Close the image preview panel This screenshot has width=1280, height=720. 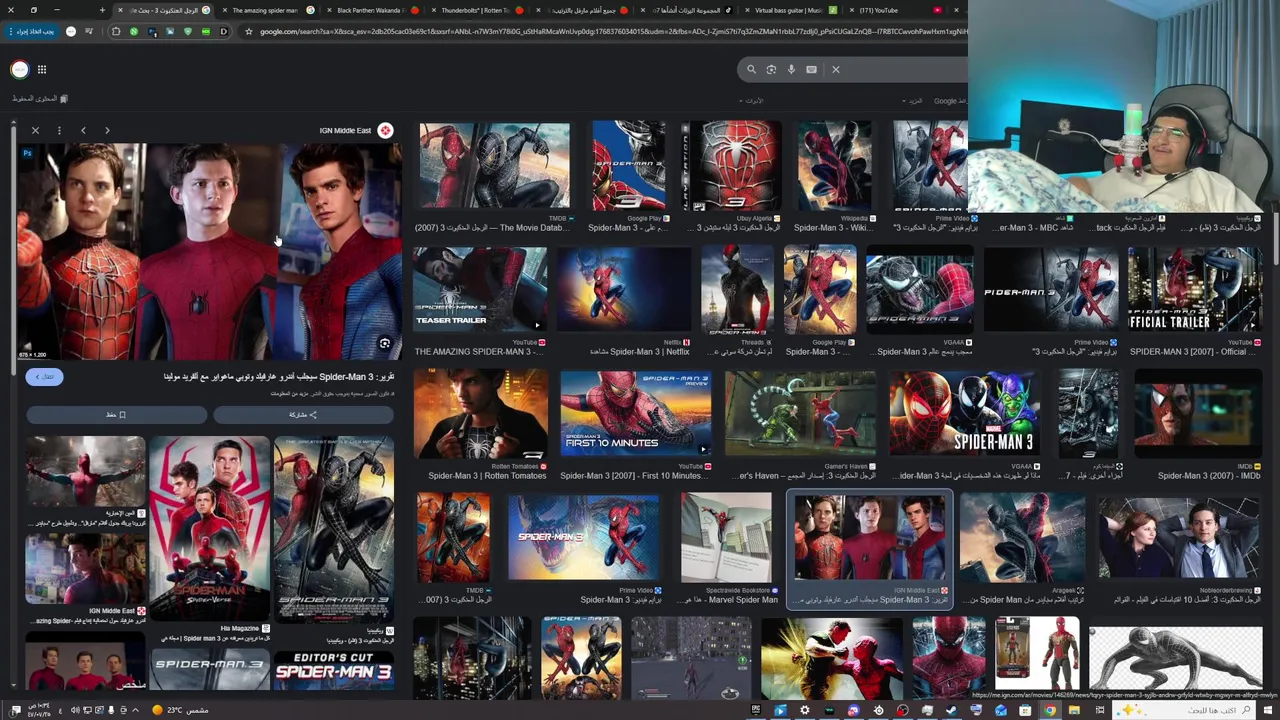pos(35,130)
